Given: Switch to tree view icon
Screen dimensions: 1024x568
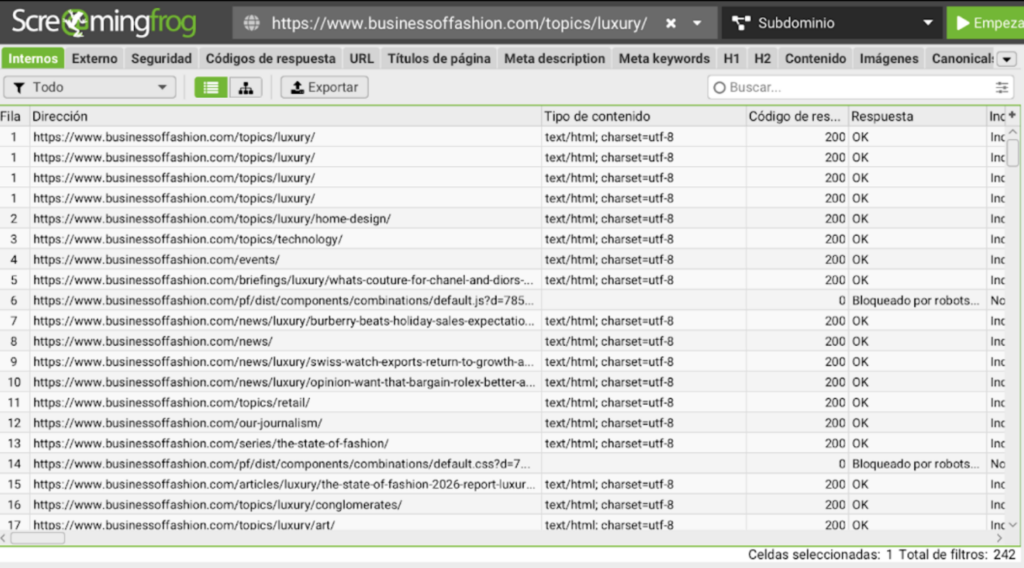Looking at the screenshot, I should coord(245,88).
